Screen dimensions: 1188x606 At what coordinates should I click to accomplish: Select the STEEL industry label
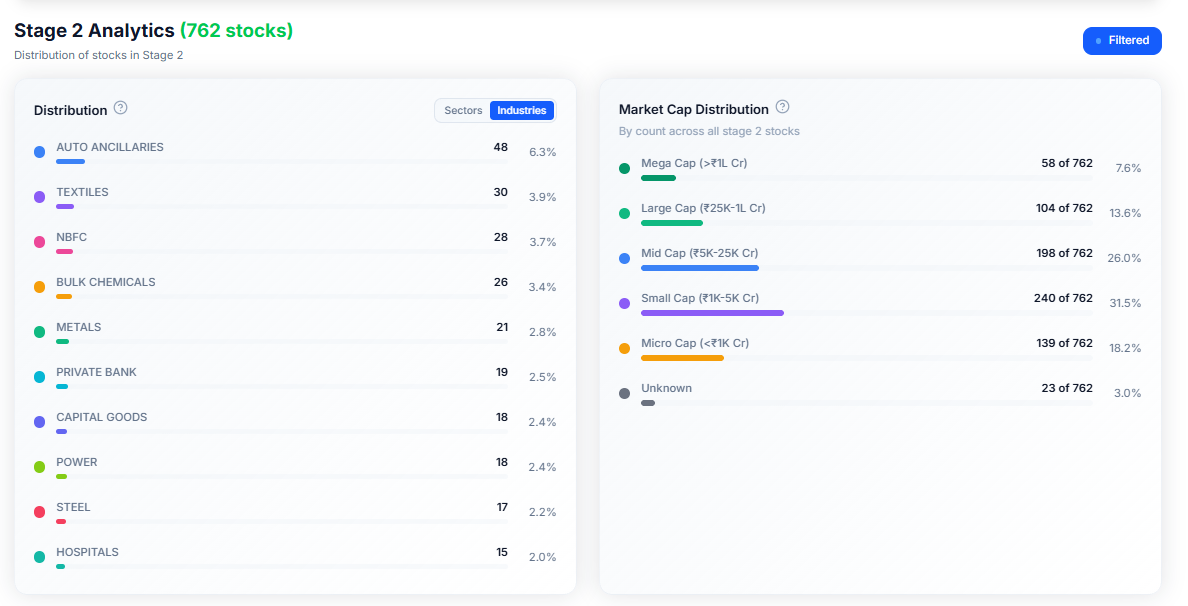click(73, 507)
